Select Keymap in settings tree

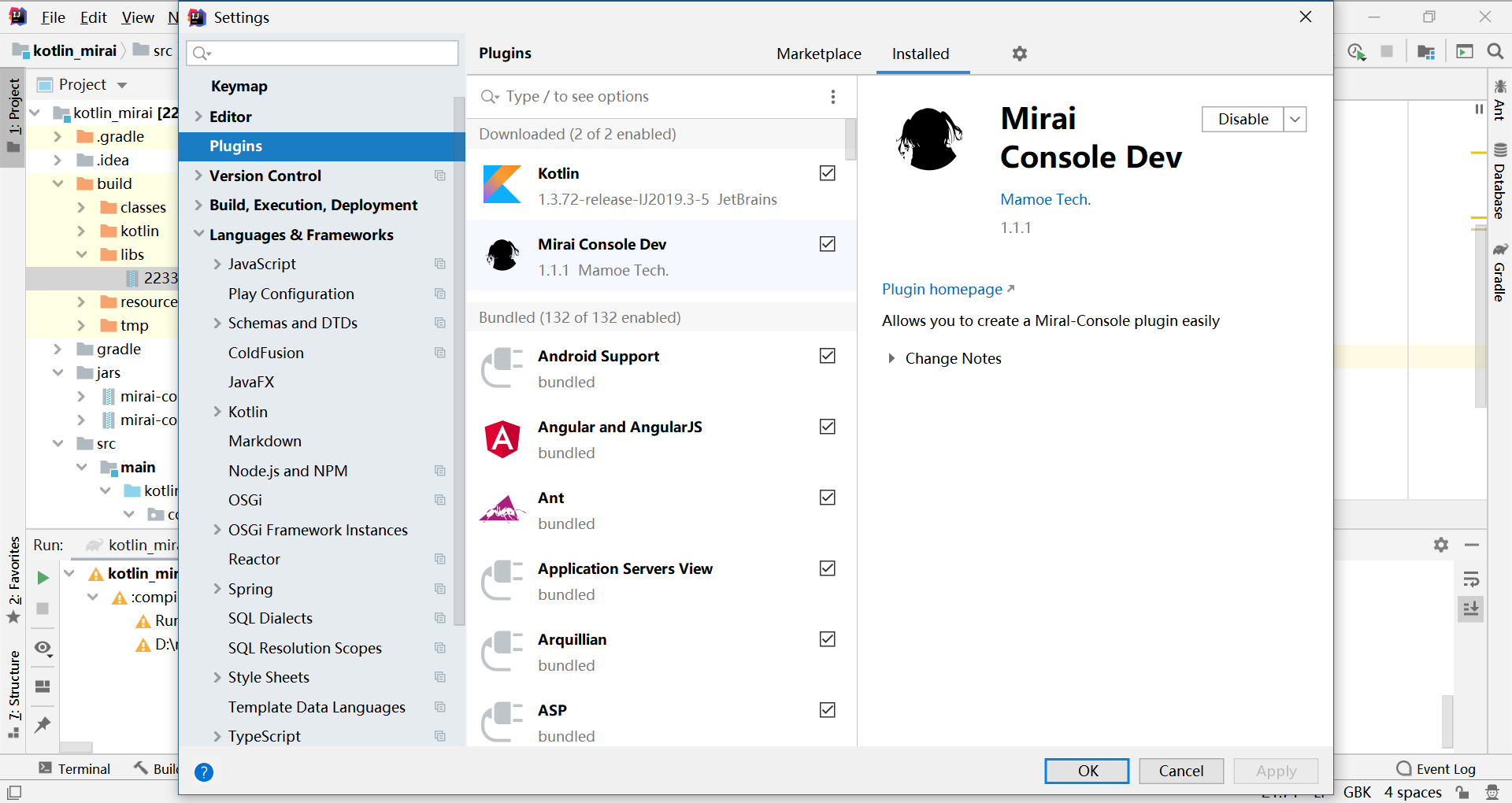coord(239,87)
